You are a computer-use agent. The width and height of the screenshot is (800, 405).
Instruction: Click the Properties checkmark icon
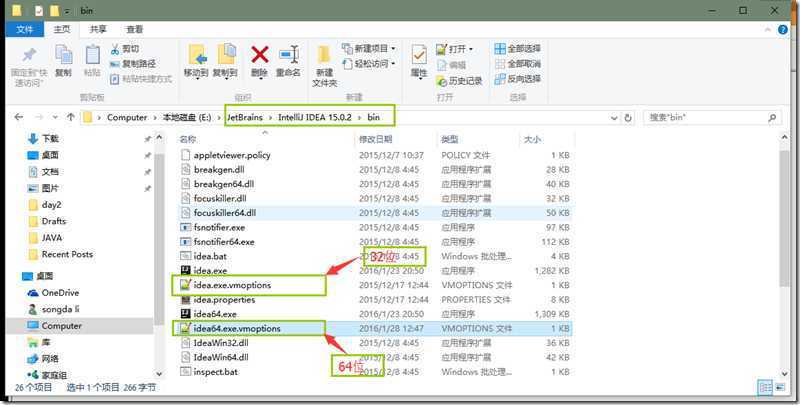[419, 55]
